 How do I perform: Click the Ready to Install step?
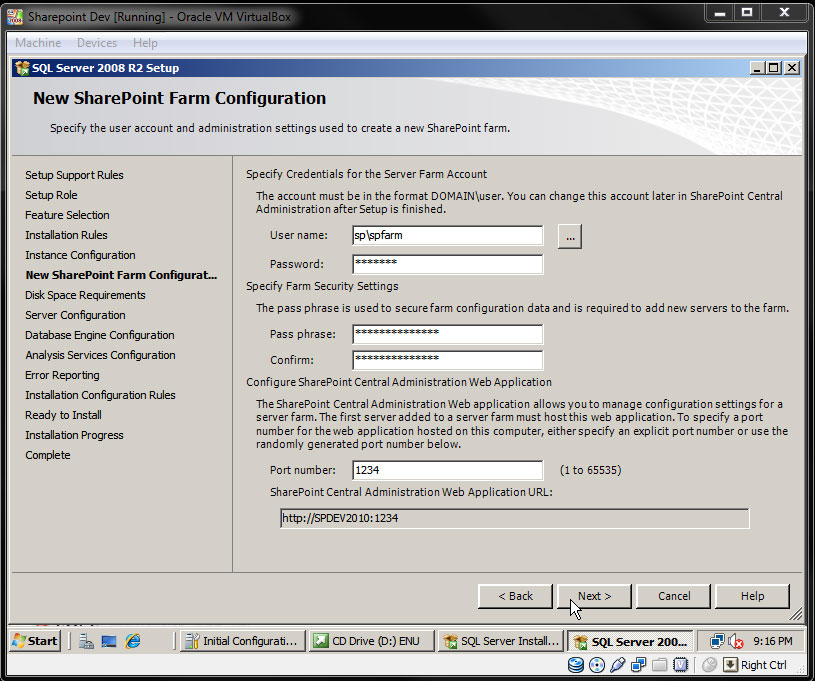tap(63, 415)
